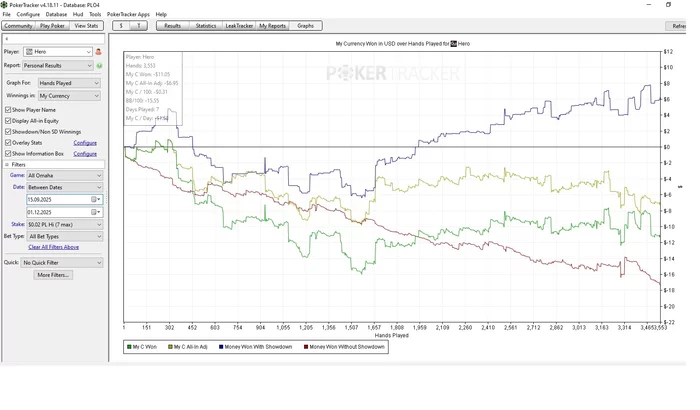The image size is (700, 410).
Task: Click the red Money Won Without Showdown swatch
Action: point(306,347)
